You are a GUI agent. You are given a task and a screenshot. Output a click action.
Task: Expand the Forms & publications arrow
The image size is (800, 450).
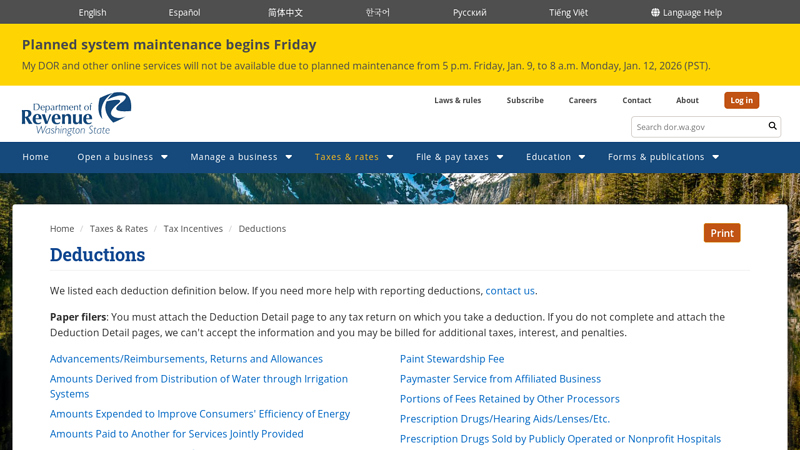716,157
